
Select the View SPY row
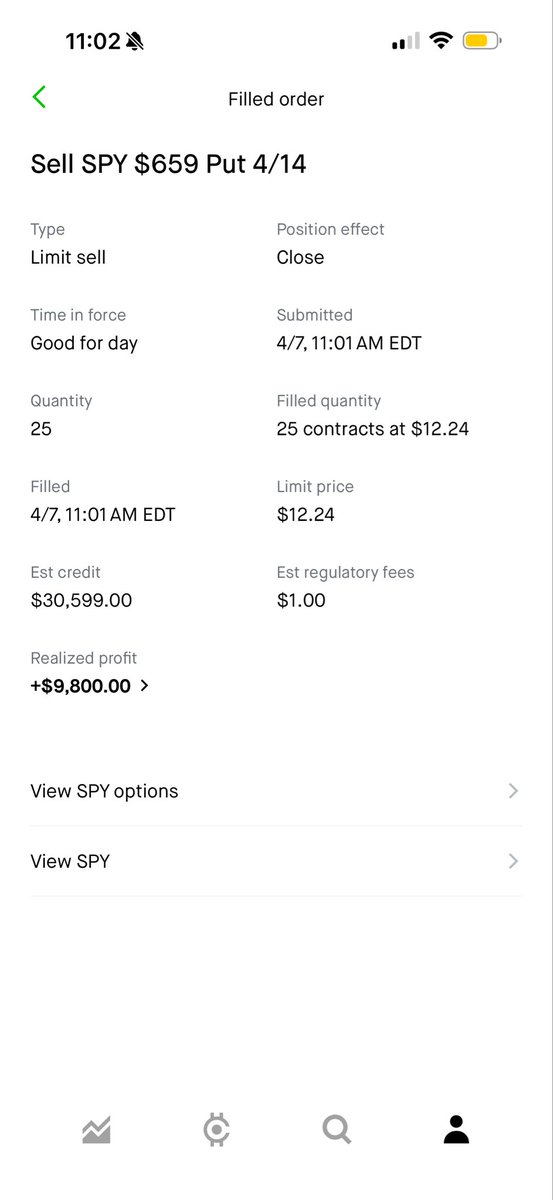pyautogui.click(x=276, y=861)
